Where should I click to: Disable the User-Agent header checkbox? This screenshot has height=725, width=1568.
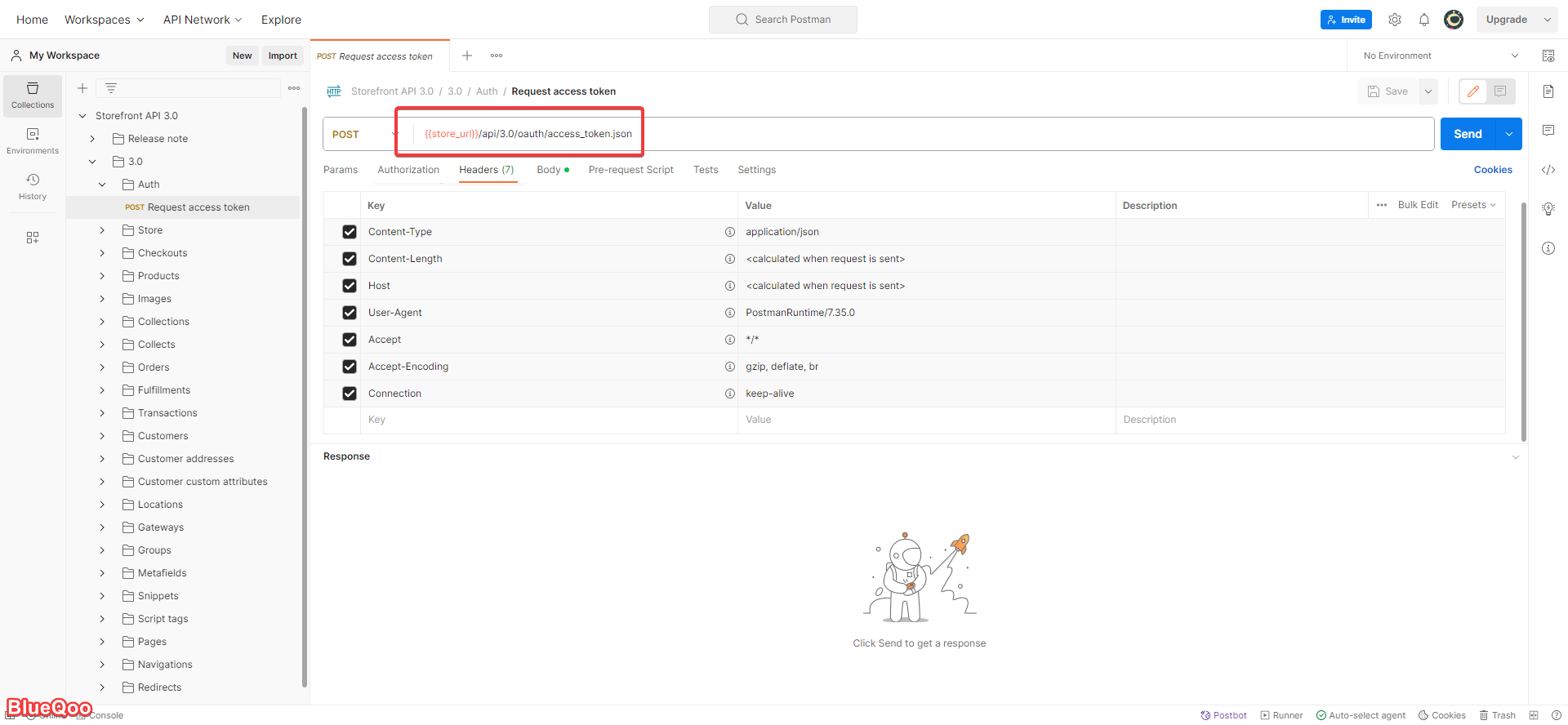click(x=350, y=313)
